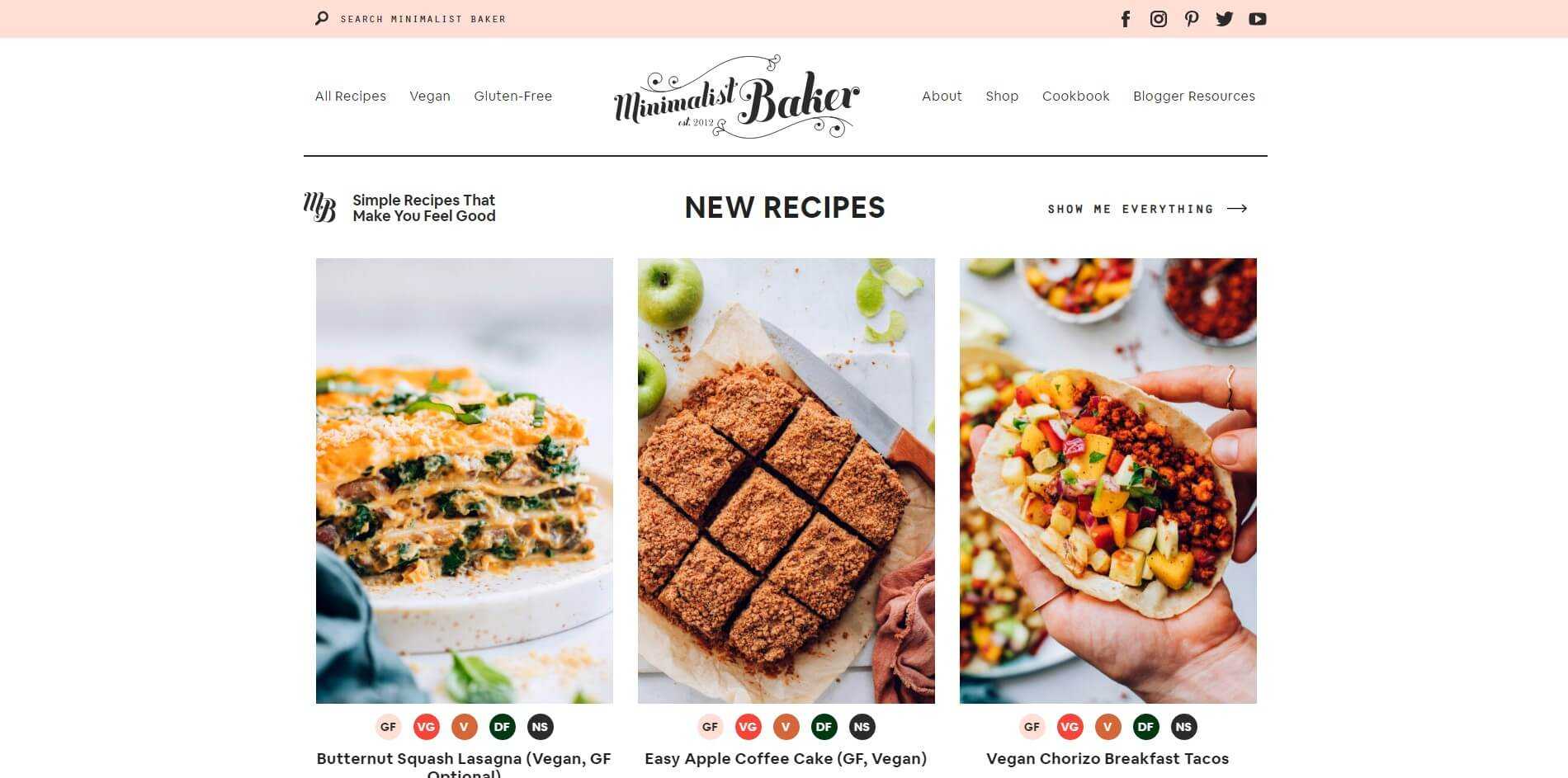Open the All Recipes menu item
This screenshot has height=778, width=1568.
tap(351, 96)
